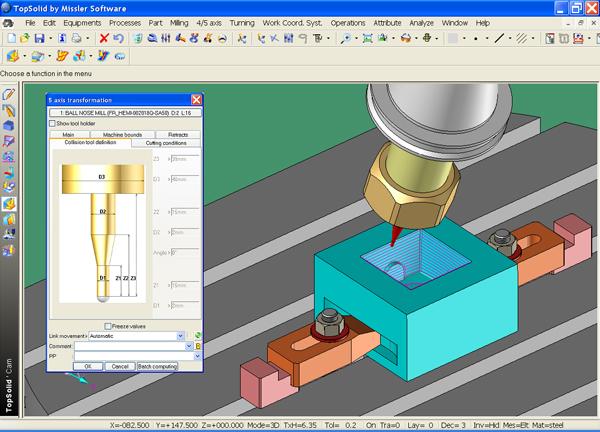Create a new document with the blank page icon
The width and height of the screenshot is (600, 432).
tap(12, 38)
